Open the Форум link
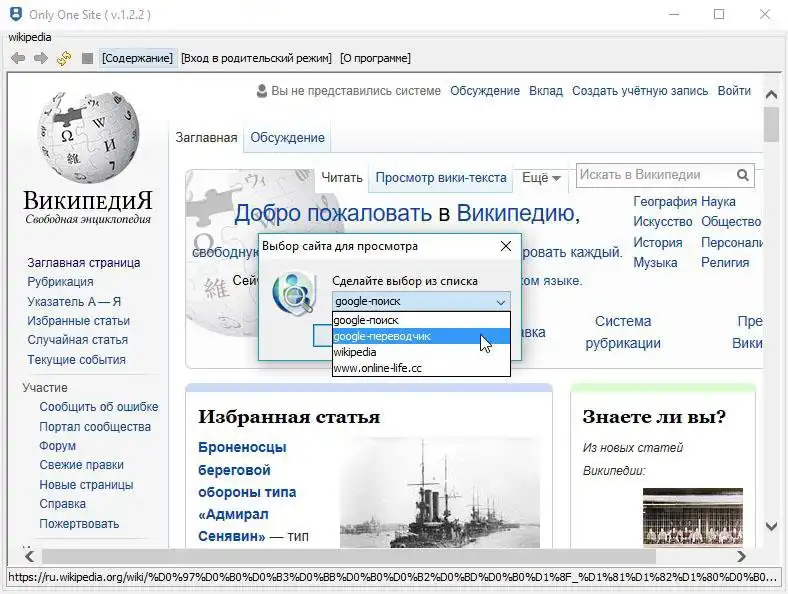This screenshot has height=594, width=788. [x=57, y=446]
